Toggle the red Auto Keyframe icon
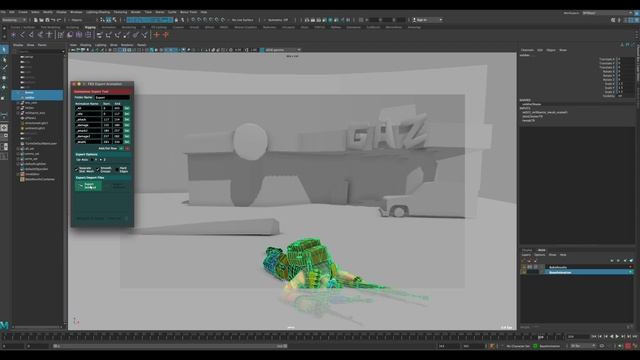This screenshot has width=640, height=360. [x=628, y=346]
